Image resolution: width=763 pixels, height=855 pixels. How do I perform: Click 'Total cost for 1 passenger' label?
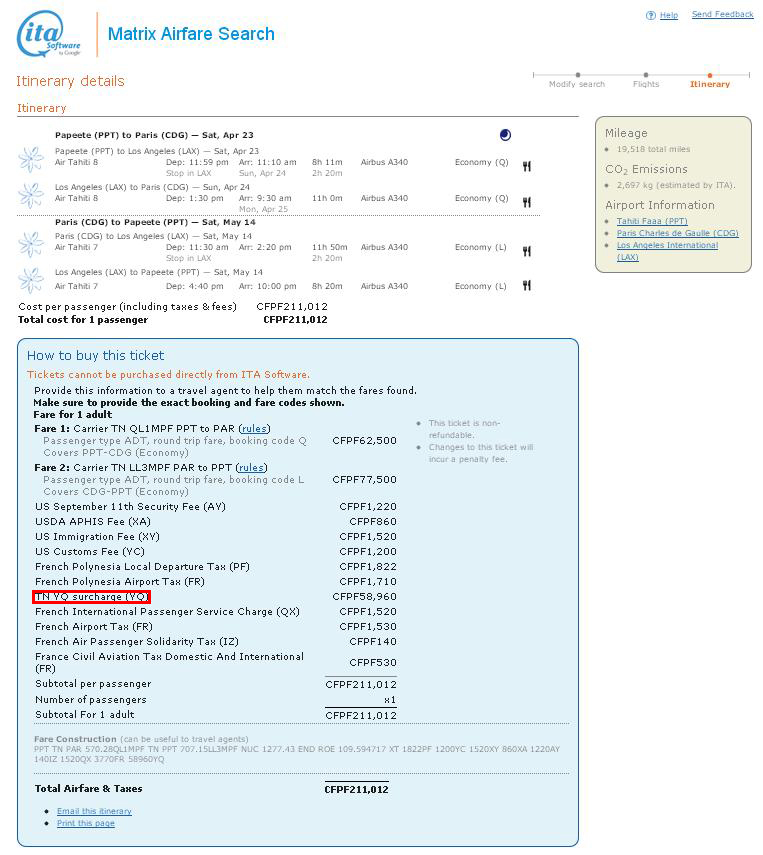[83, 320]
